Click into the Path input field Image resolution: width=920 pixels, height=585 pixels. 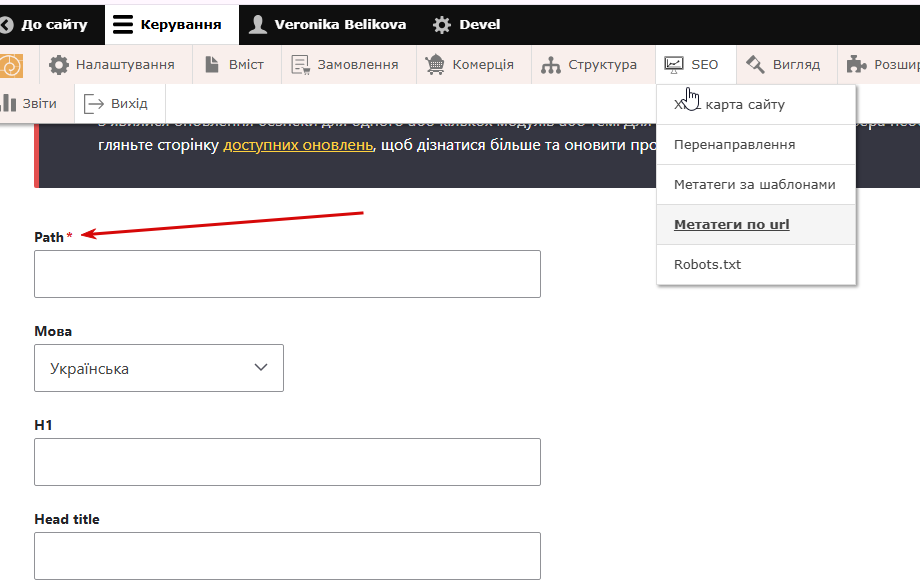coord(287,274)
